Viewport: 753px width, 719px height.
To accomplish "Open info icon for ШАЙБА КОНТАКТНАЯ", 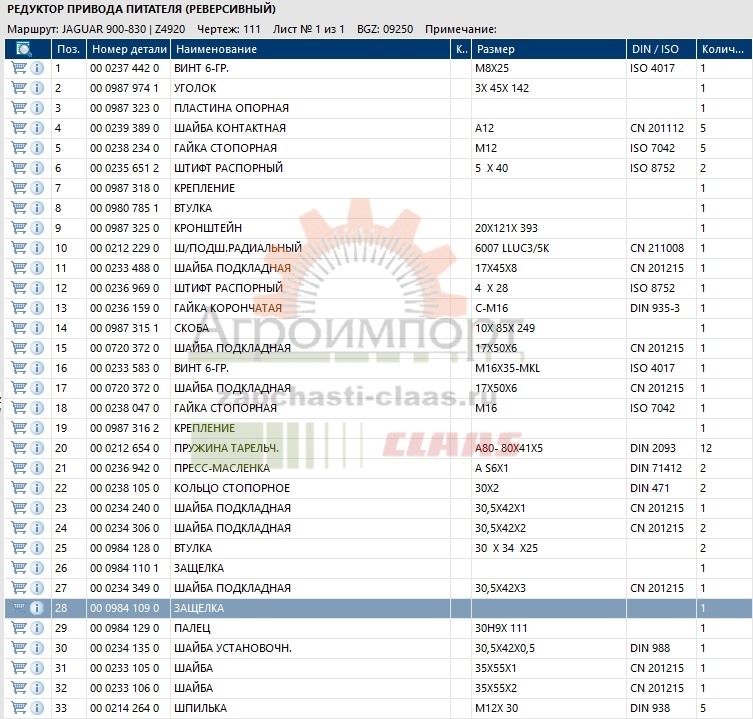I will (37, 128).
